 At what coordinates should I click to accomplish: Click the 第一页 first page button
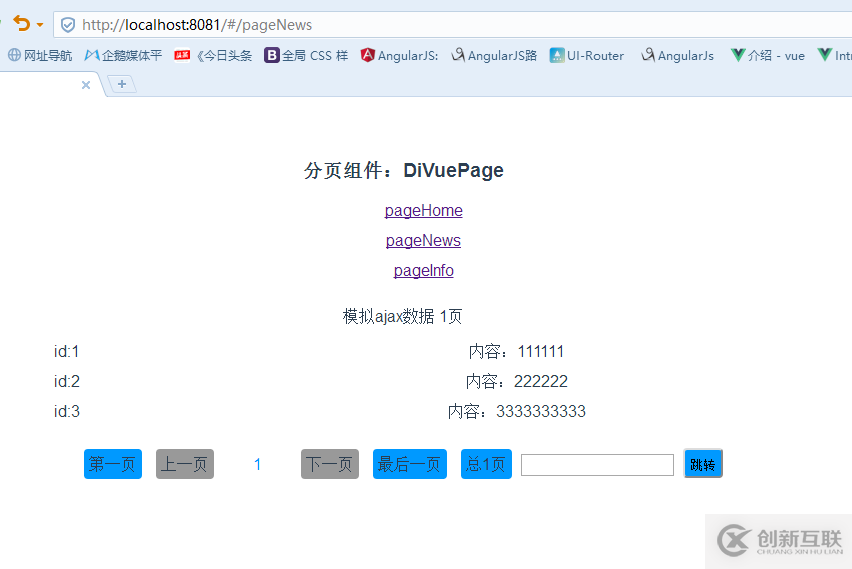[x=113, y=464]
